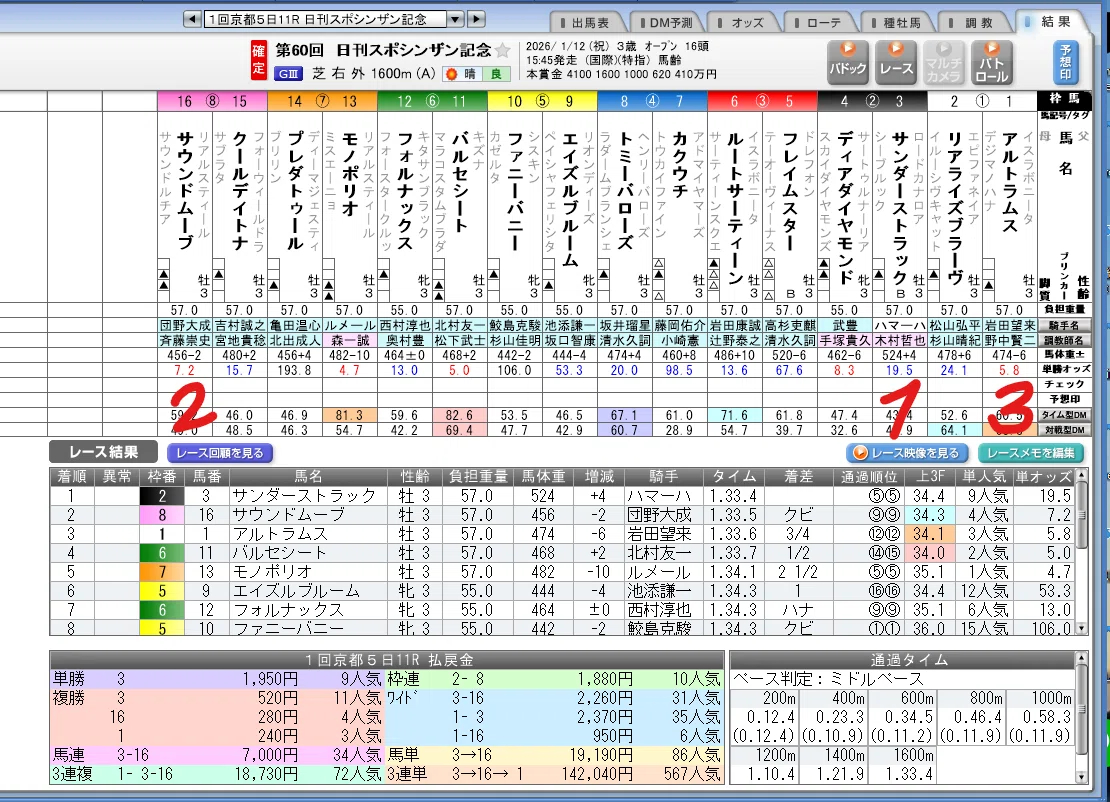
Task: Click the 払戻金 panel header
Action: (x=387, y=660)
